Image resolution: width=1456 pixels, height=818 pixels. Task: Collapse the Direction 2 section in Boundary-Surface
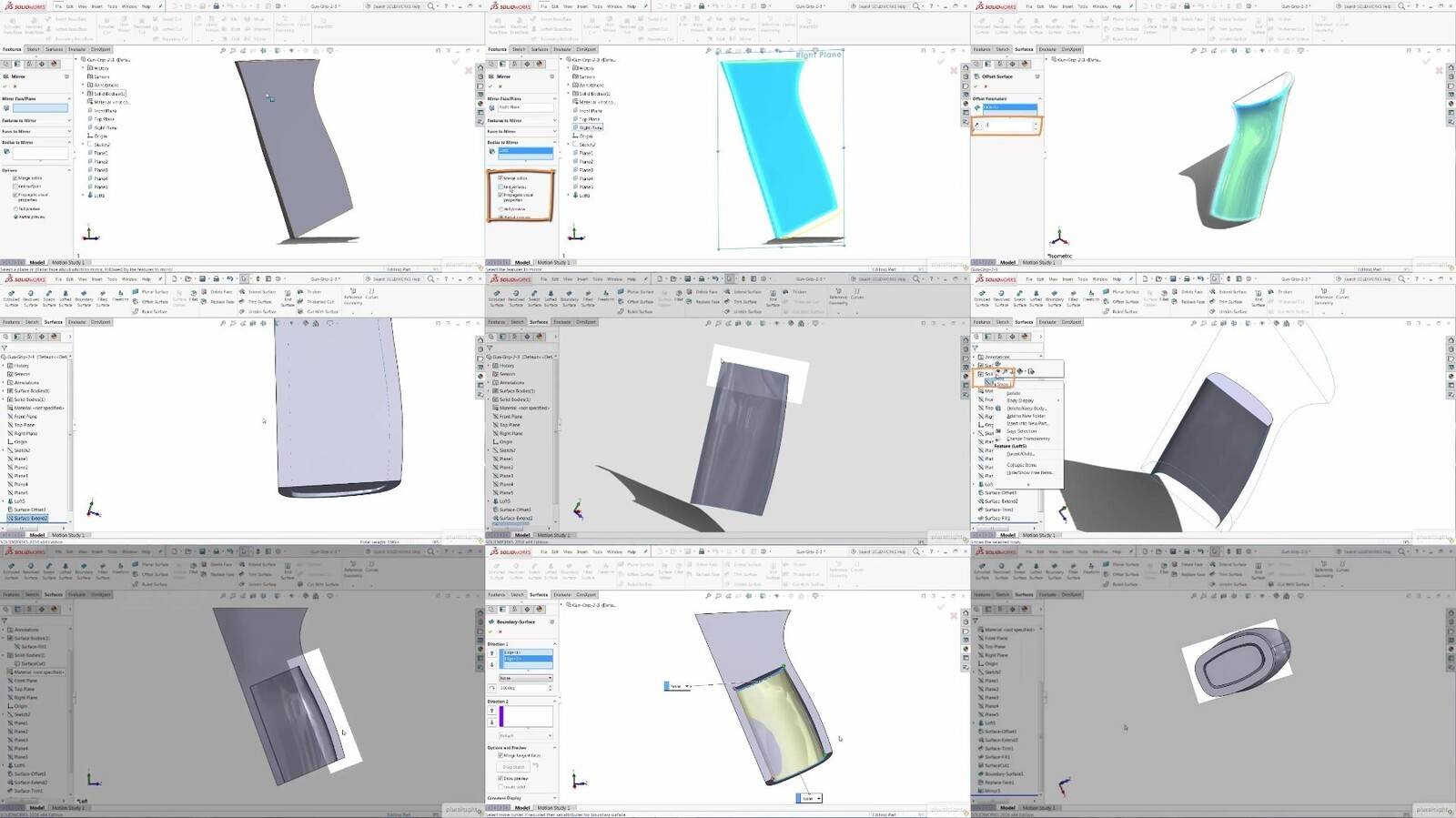(554, 702)
